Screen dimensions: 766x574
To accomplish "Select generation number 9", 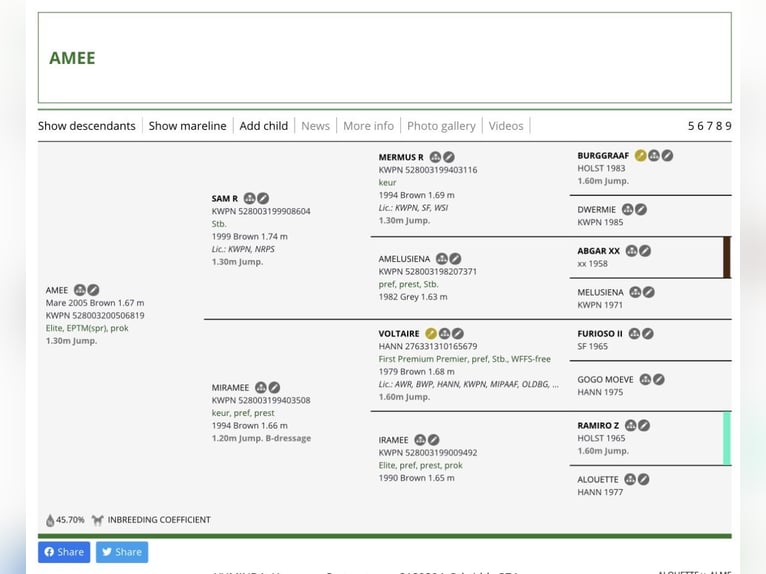I will [x=728, y=126].
